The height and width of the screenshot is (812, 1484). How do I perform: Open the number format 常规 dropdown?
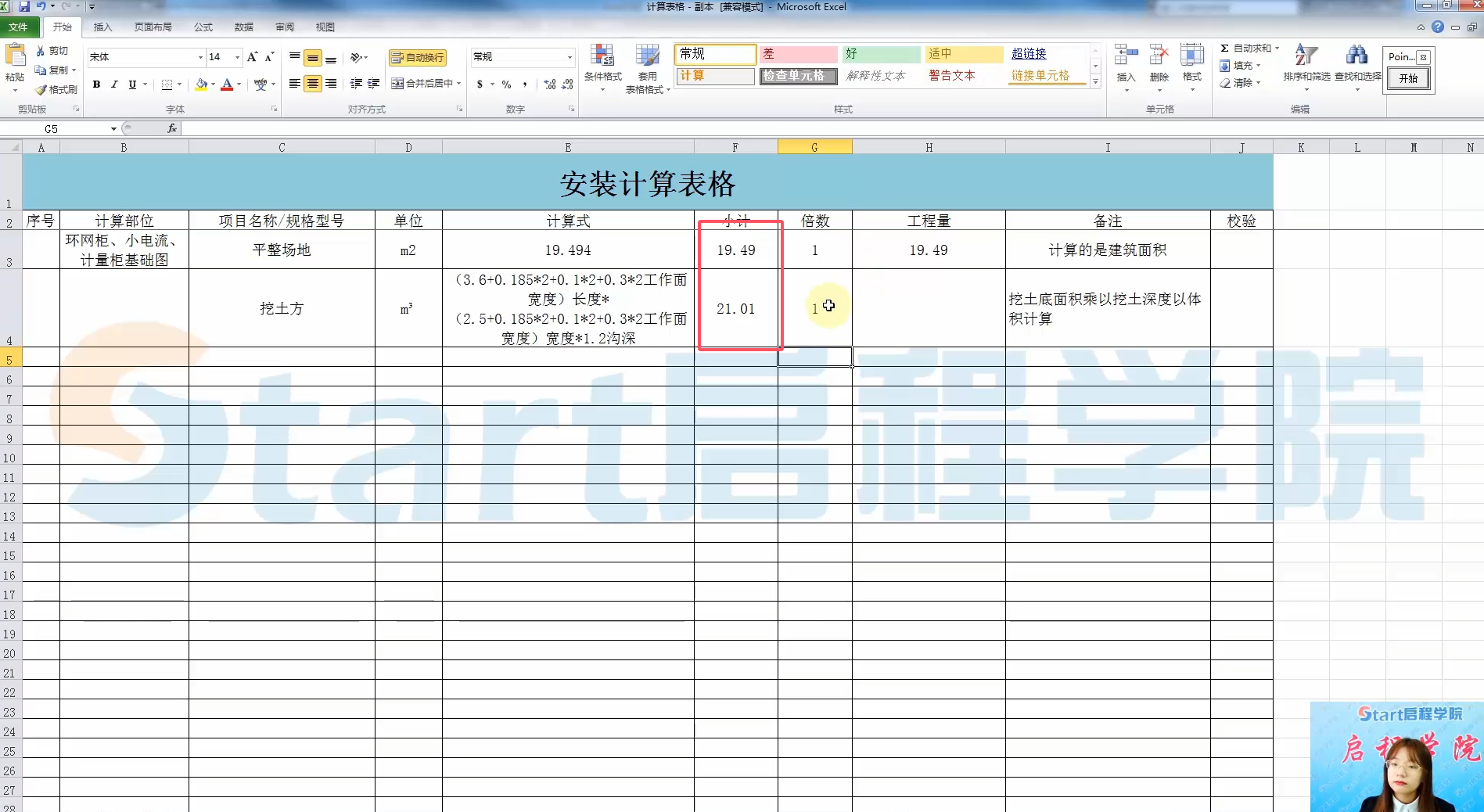pyautogui.click(x=570, y=57)
